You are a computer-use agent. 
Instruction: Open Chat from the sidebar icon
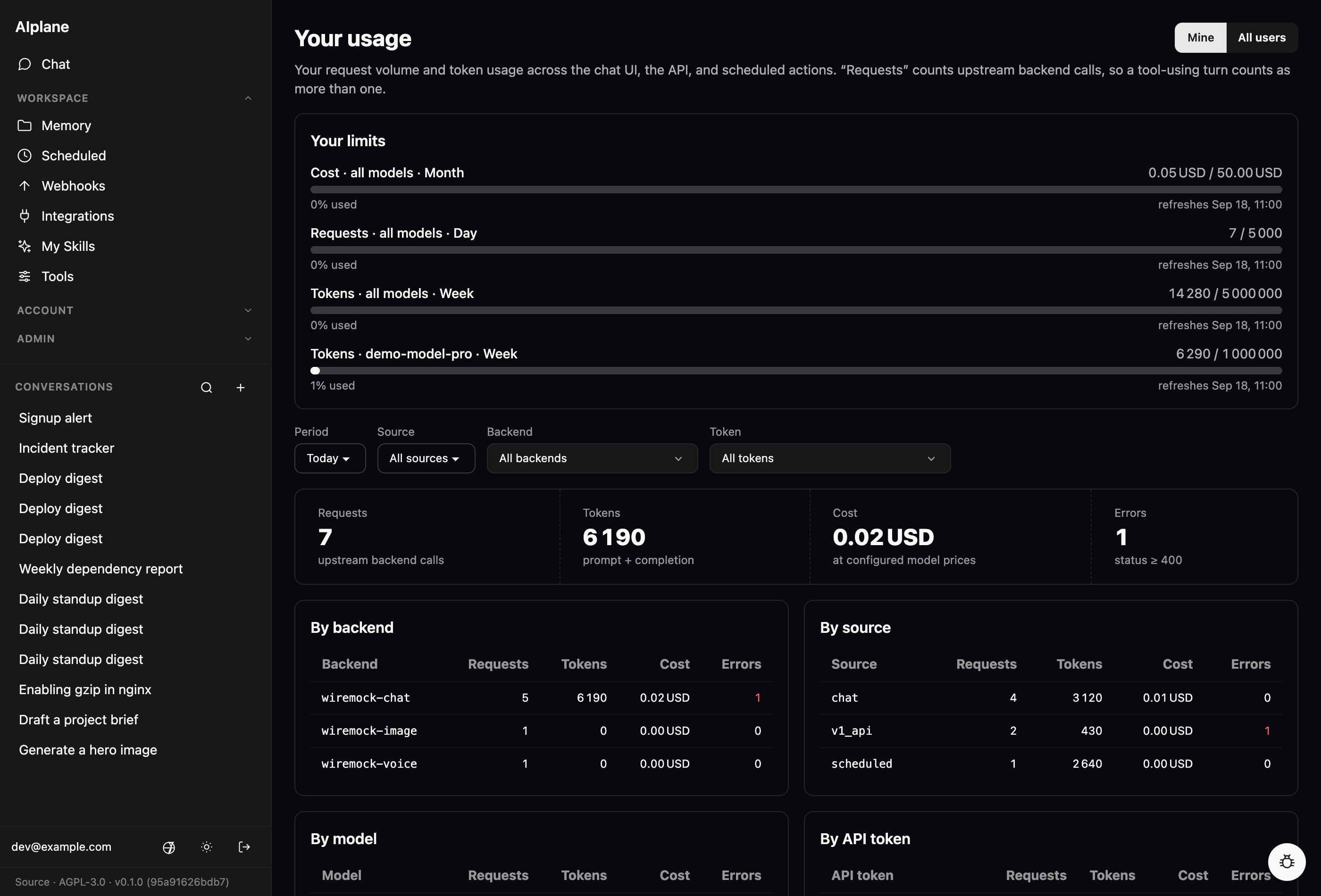click(25, 64)
